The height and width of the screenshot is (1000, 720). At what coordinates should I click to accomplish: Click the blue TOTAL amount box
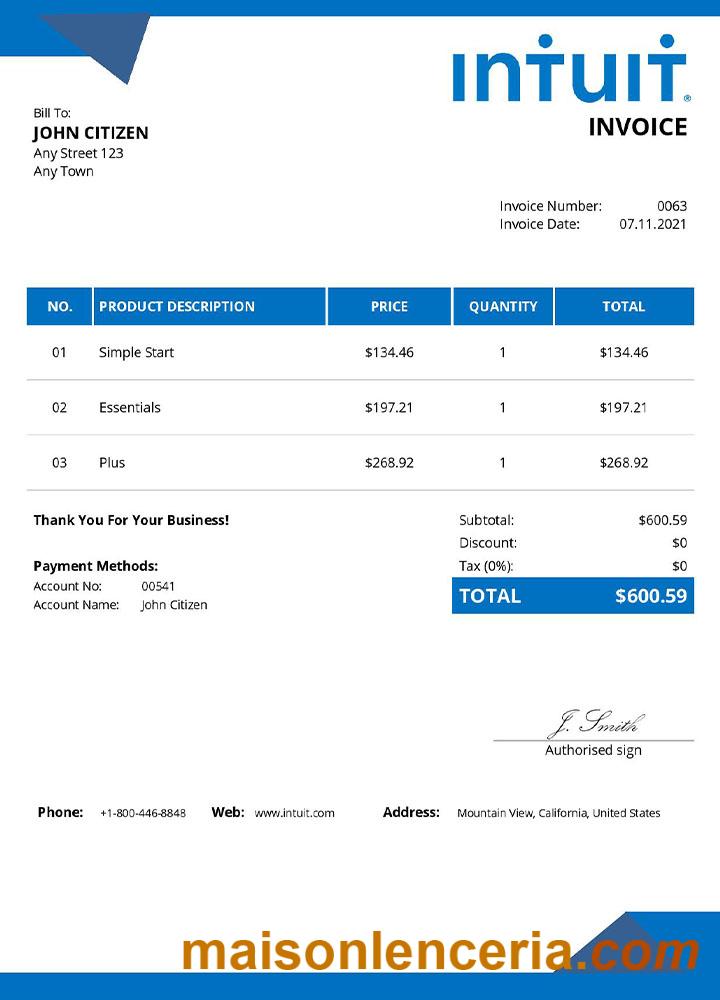(573, 596)
